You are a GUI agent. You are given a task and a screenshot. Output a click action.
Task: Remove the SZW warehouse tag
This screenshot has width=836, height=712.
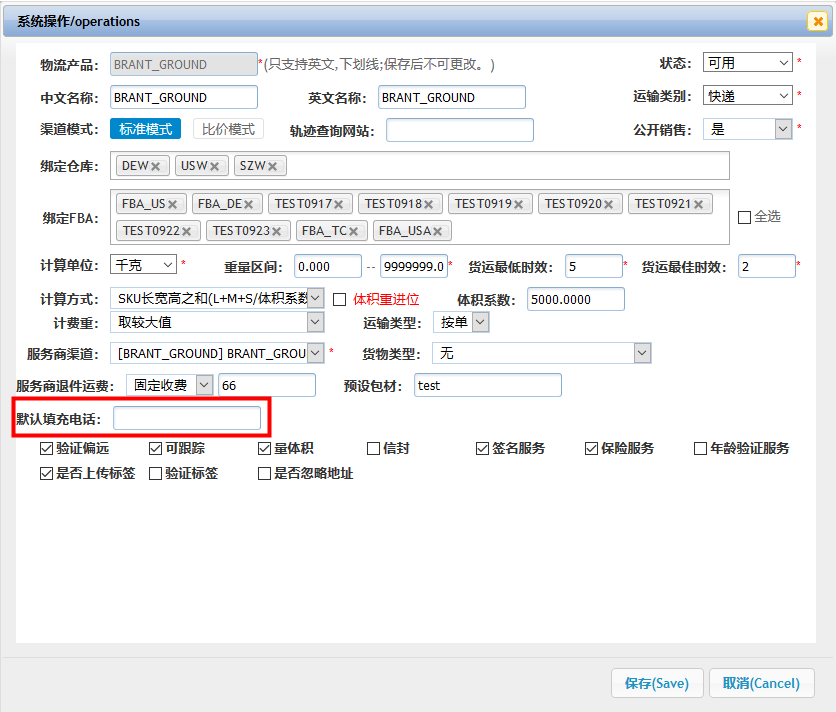(x=272, y=166)
